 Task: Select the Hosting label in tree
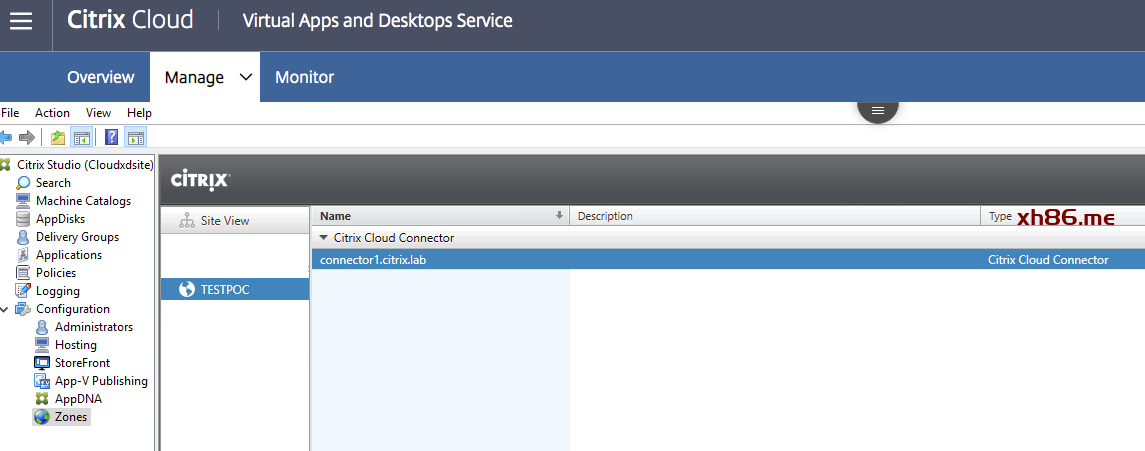pyautogui.click(x=76, y=344)
